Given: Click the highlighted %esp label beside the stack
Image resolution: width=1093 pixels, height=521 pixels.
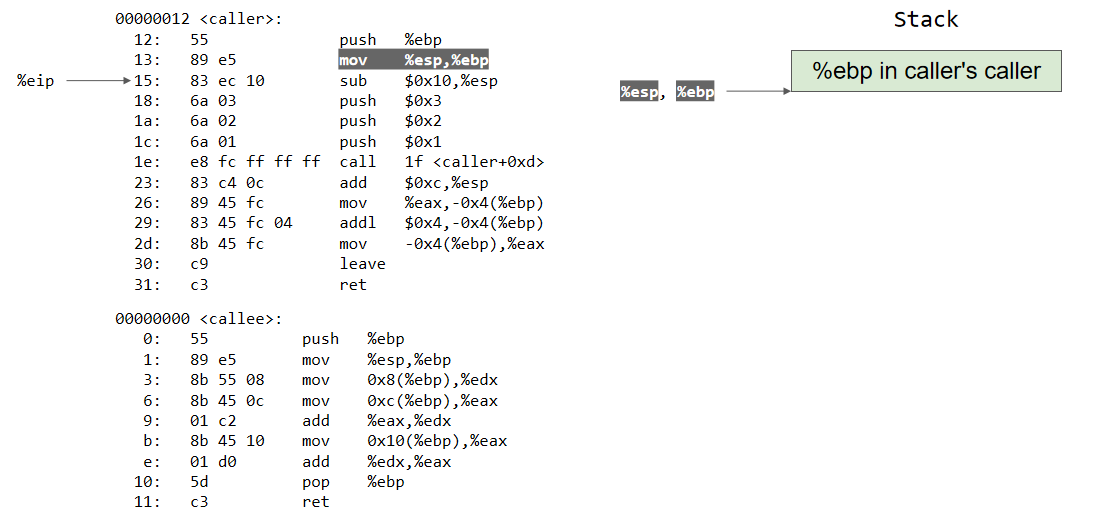Looking at the screenshot, I should pos(640,92).
